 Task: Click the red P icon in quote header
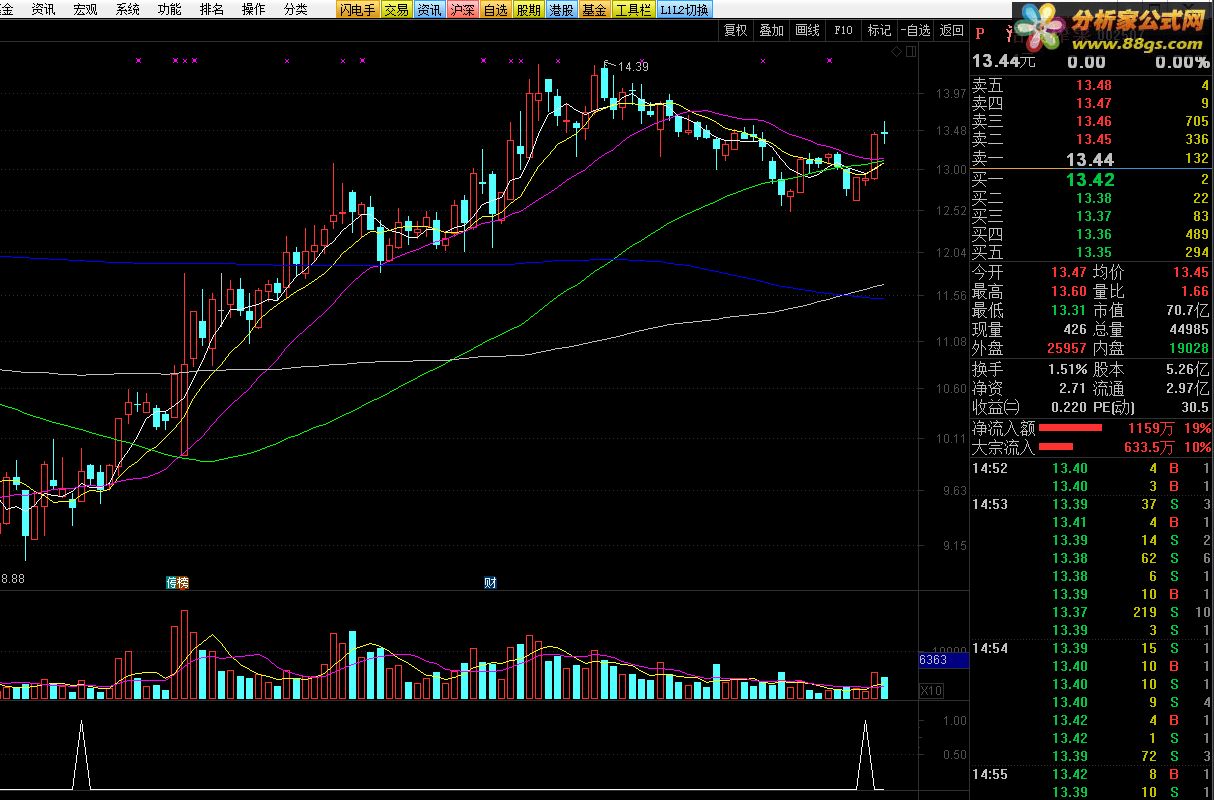[981, 31]
